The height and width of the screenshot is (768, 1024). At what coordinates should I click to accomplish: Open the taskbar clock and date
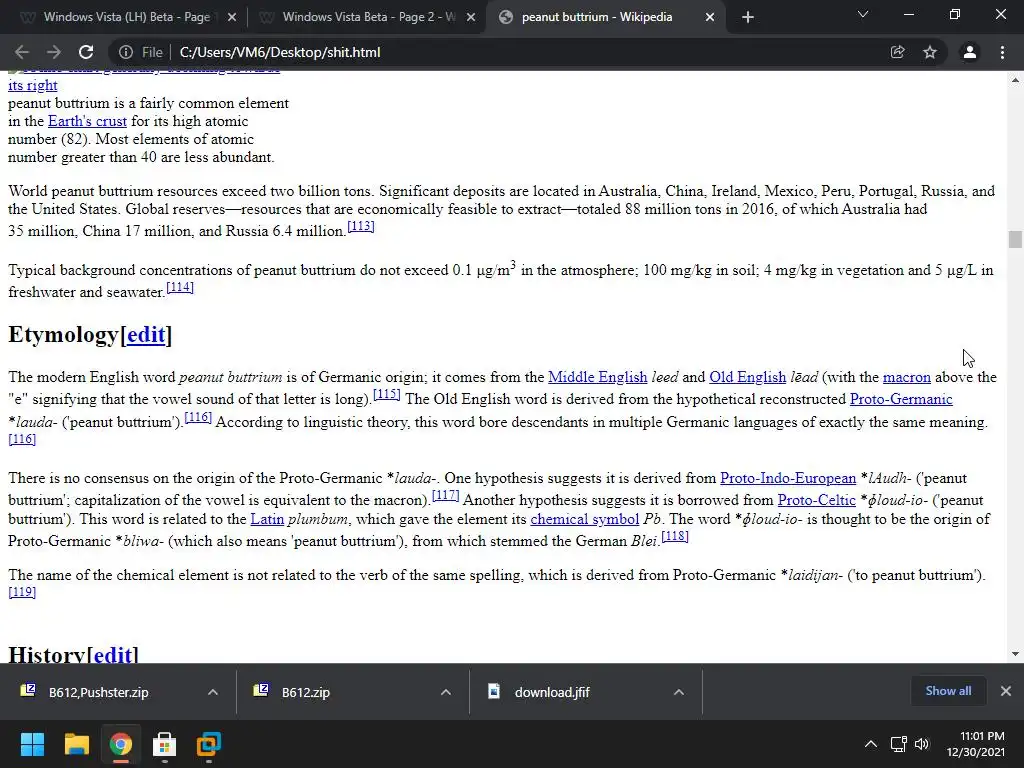[976, 744]
